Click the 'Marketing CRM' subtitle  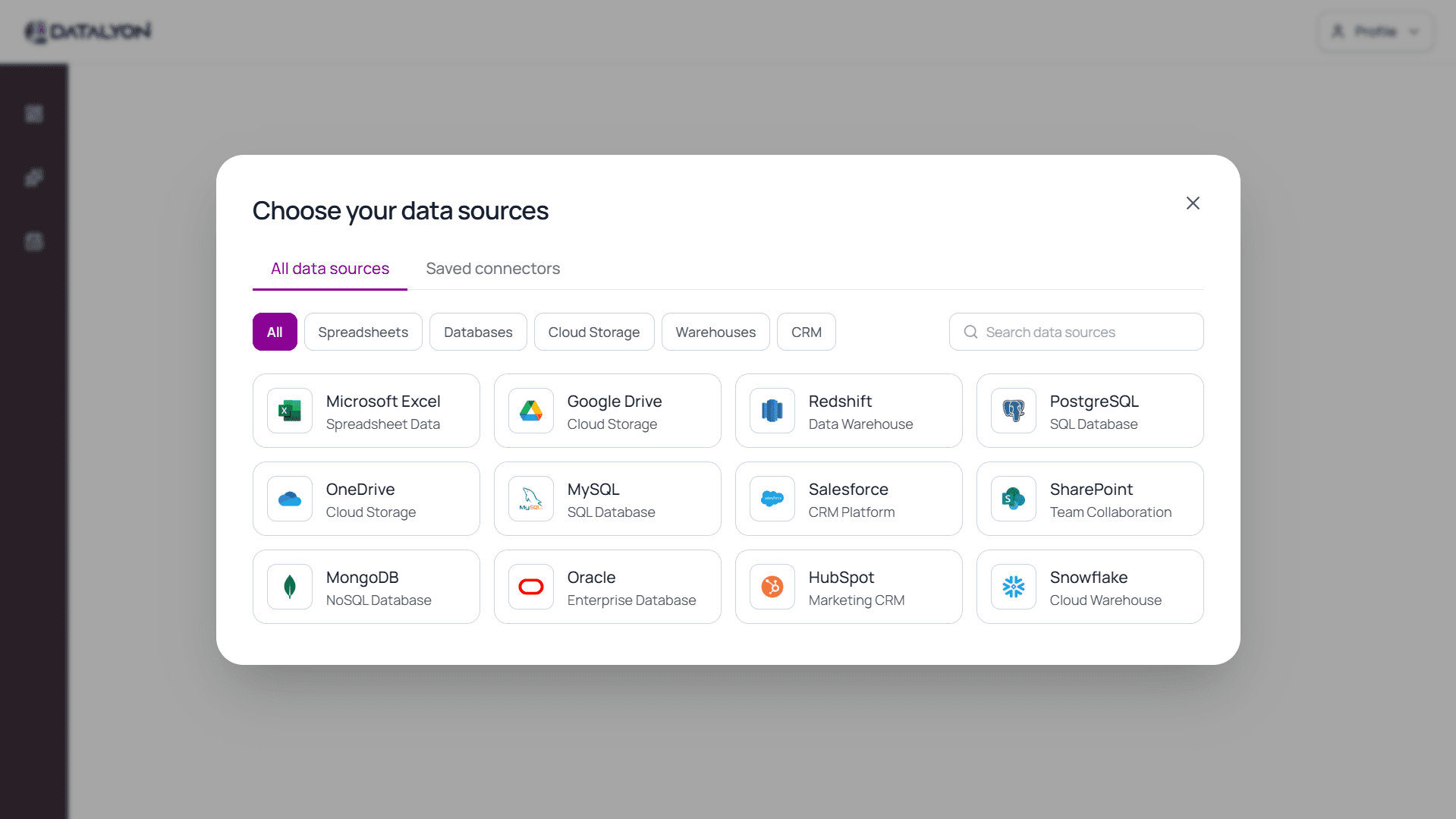[857, 600]
